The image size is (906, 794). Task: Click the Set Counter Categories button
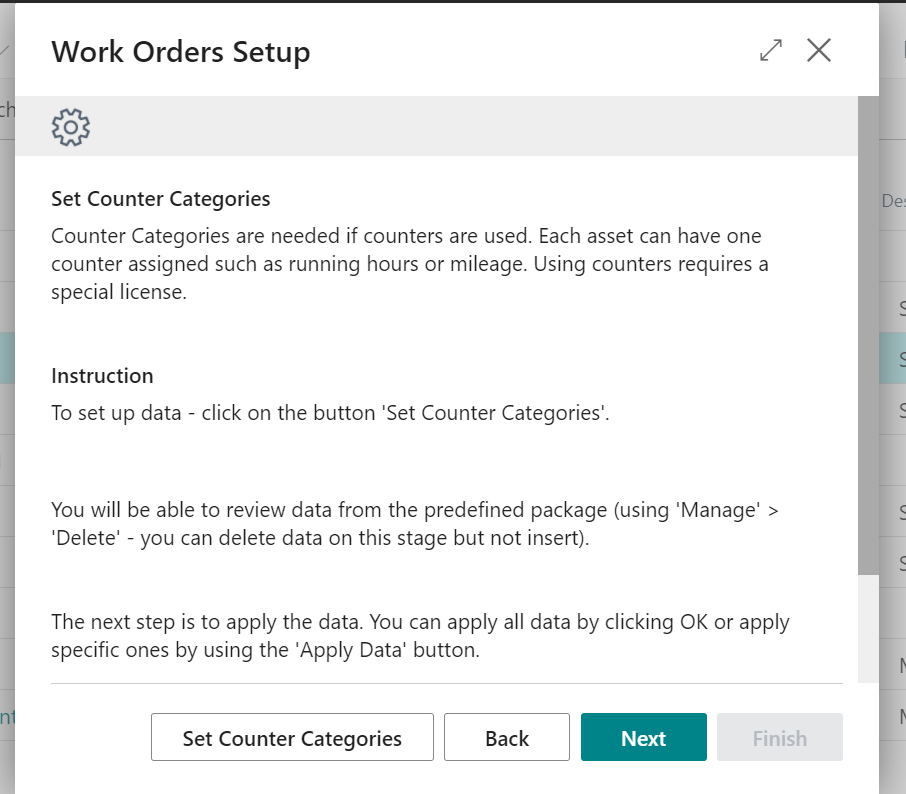(292, 737)
